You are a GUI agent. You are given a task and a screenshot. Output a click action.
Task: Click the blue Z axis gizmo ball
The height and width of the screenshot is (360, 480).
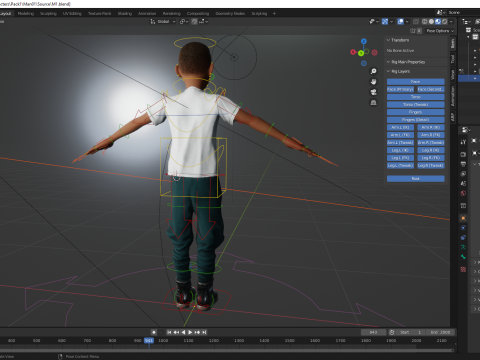(x=364, y=41)
